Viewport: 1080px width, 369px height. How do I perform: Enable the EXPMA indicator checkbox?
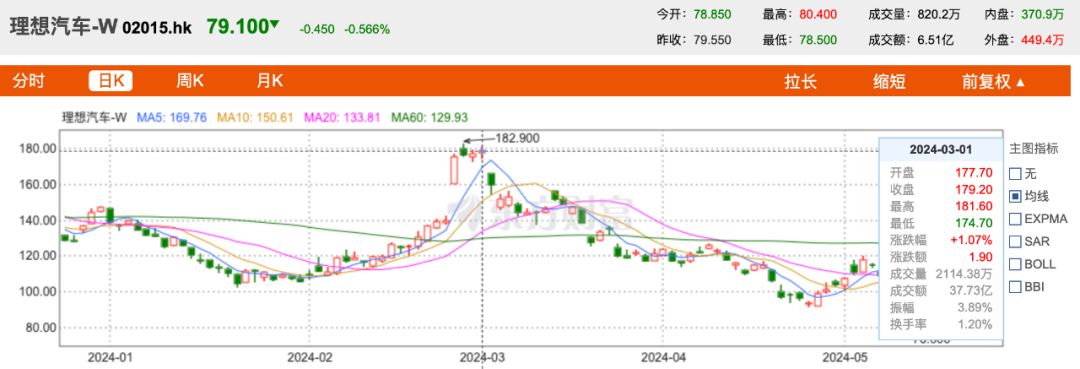(x=1015, y=219)
